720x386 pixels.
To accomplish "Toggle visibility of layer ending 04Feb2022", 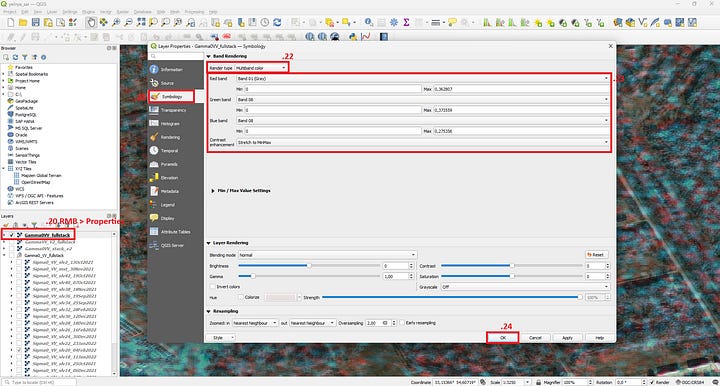I will click(19, 350).
